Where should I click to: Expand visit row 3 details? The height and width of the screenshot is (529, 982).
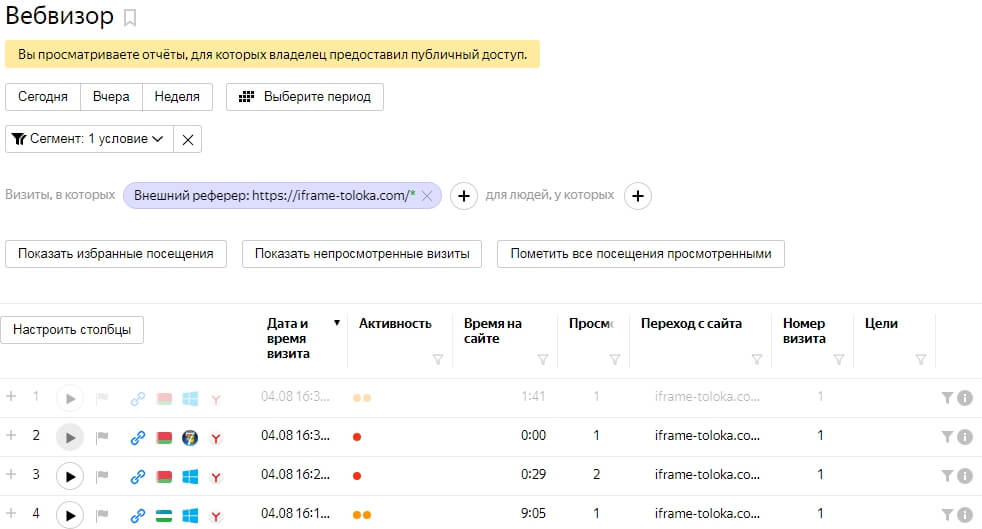(x=11, y=474)
